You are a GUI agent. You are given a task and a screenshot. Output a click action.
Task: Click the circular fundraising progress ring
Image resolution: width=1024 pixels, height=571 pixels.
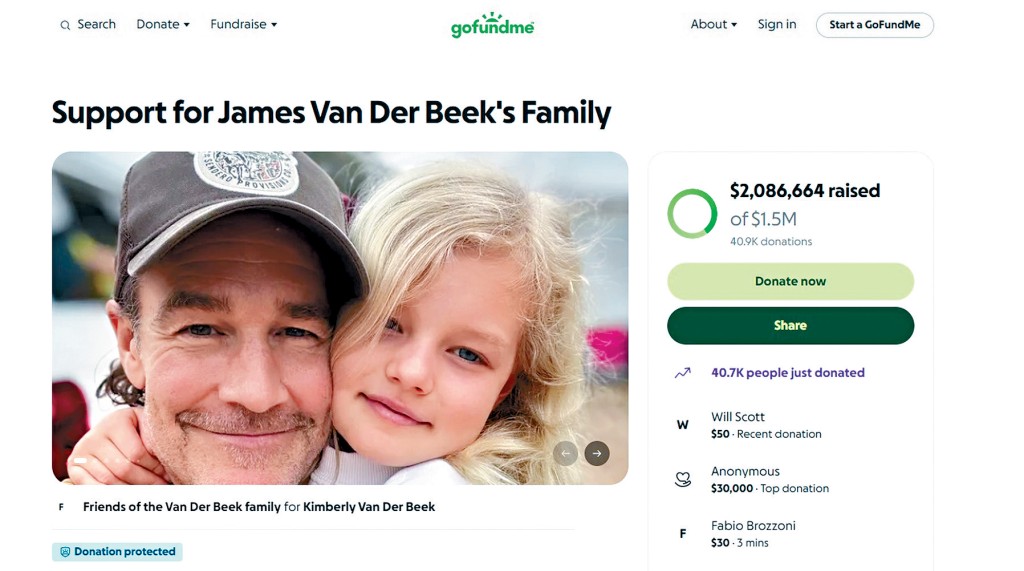point(692,214)
